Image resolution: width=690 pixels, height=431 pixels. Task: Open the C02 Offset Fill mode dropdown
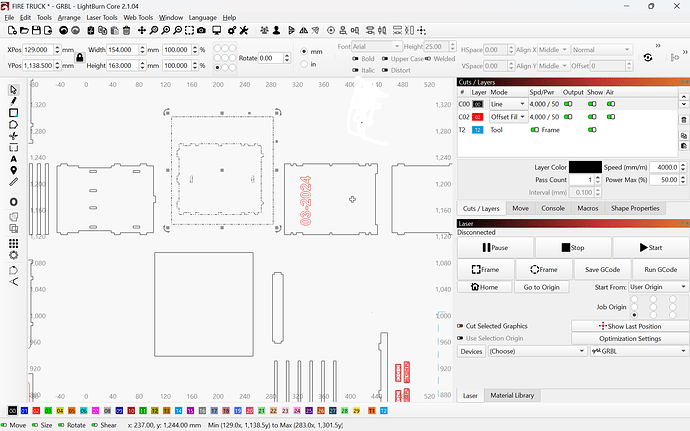(509, 117)
